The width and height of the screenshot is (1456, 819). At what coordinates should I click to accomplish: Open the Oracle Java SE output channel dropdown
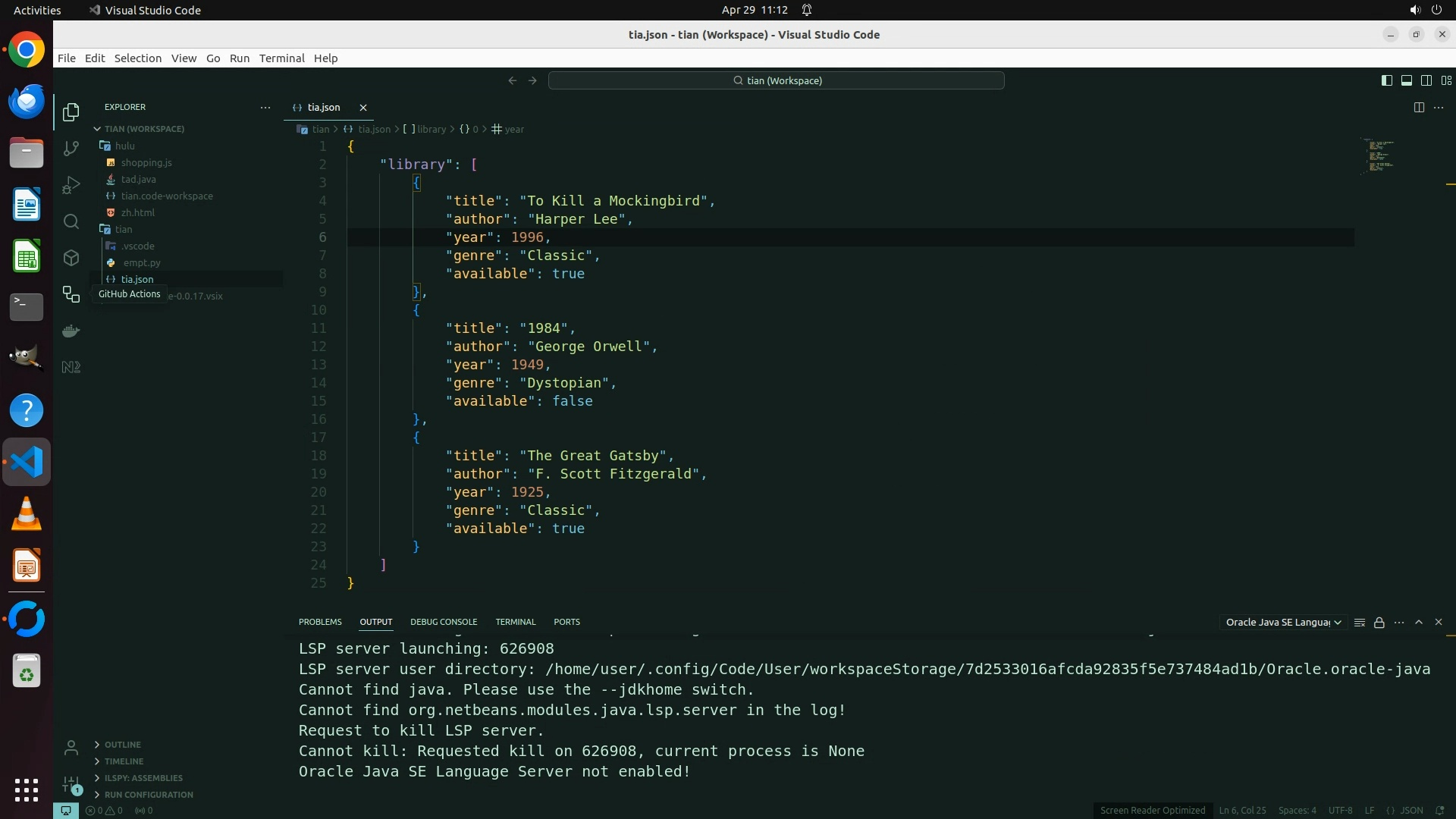[1283, 623]
